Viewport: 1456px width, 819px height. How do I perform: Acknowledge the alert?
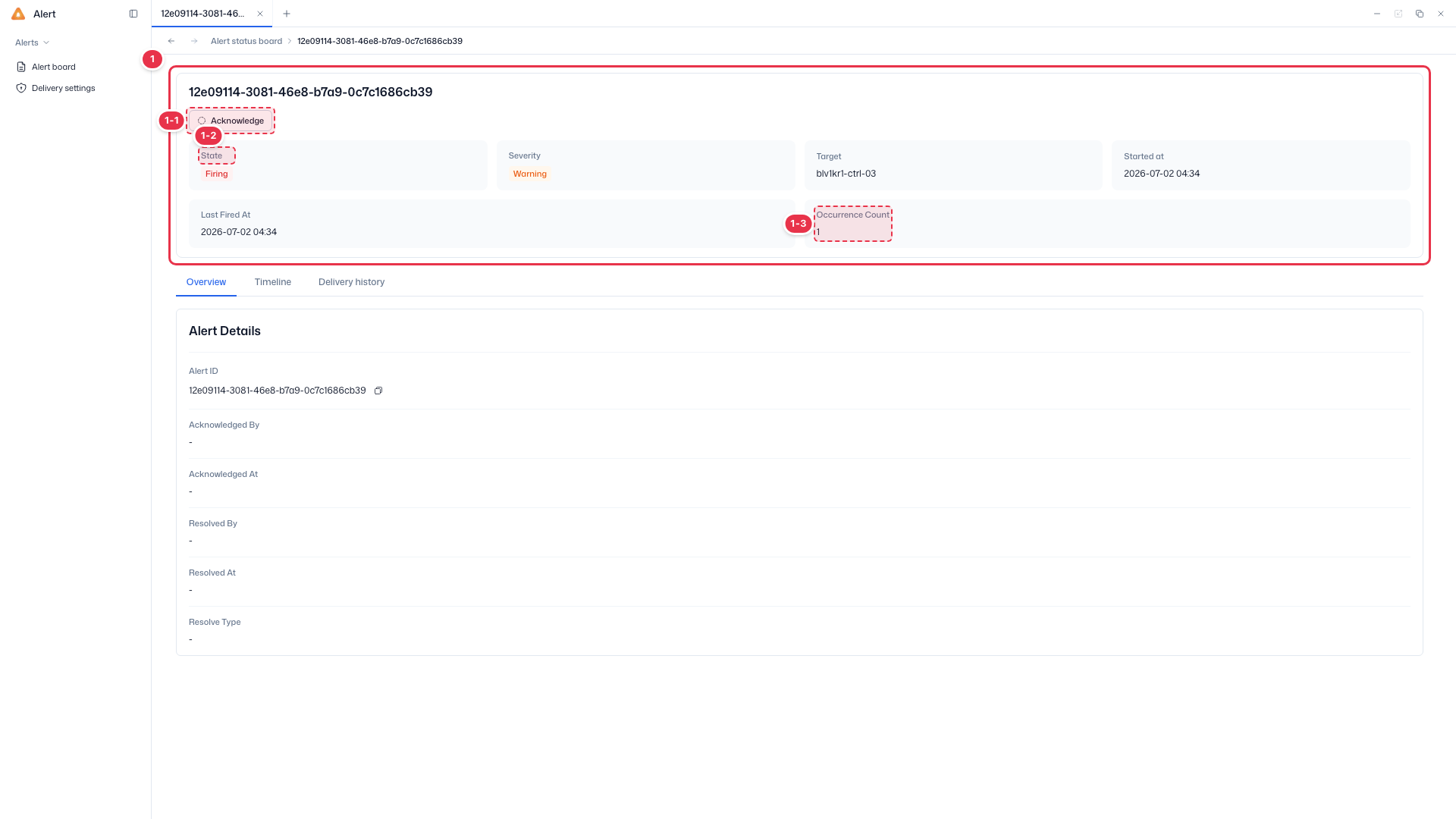point(231,121)
